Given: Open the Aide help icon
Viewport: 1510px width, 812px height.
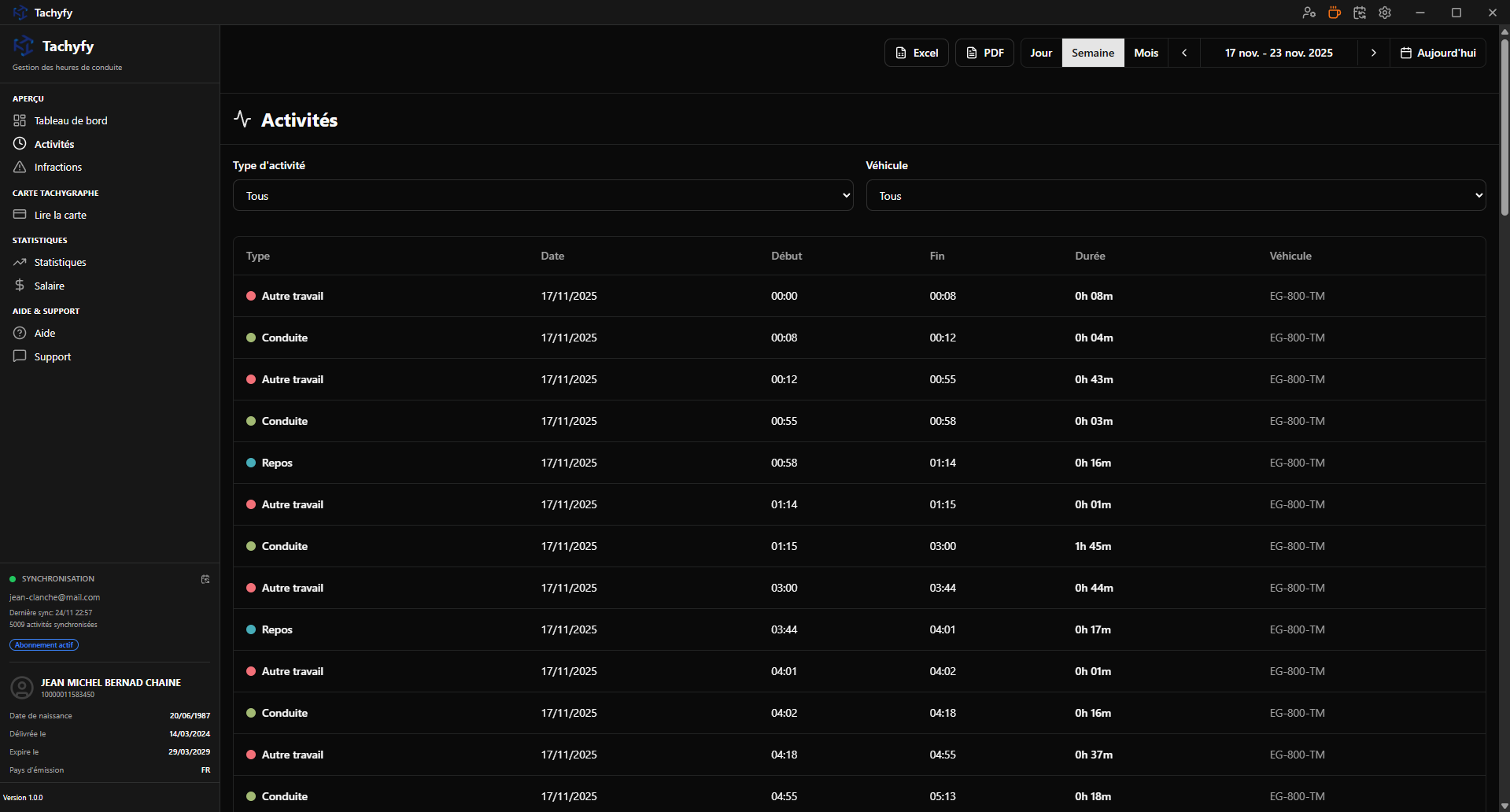Looking at the screenshot, I should point(20,333).
